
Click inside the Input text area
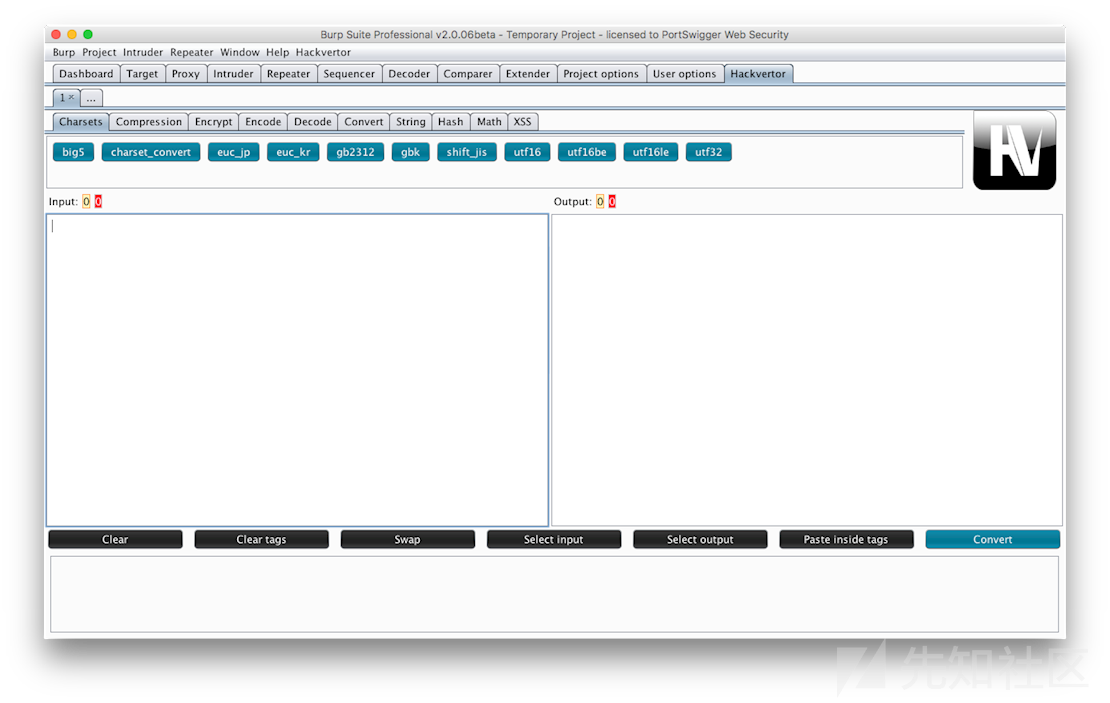point(297,370)
